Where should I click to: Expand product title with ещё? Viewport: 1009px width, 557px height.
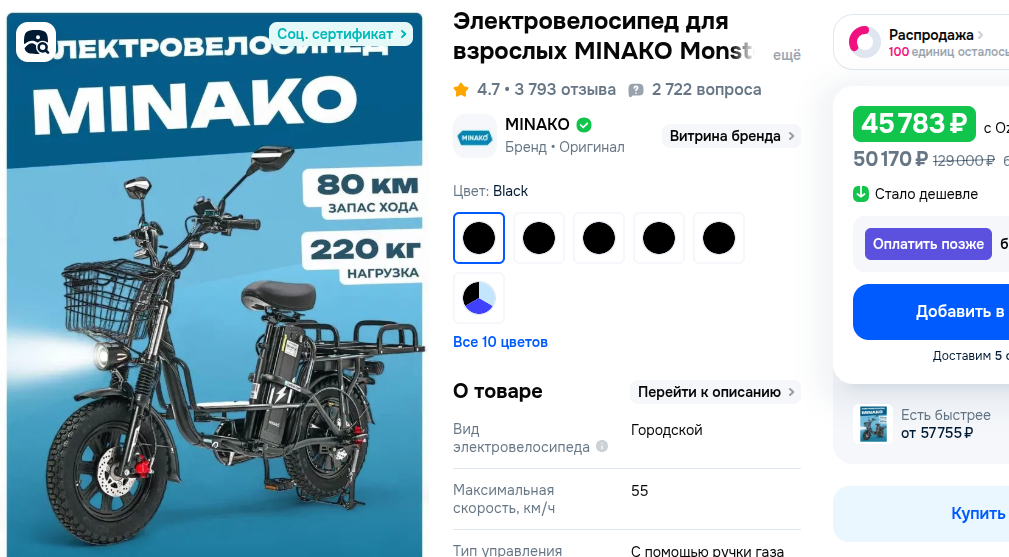click(x=786, y=55)
